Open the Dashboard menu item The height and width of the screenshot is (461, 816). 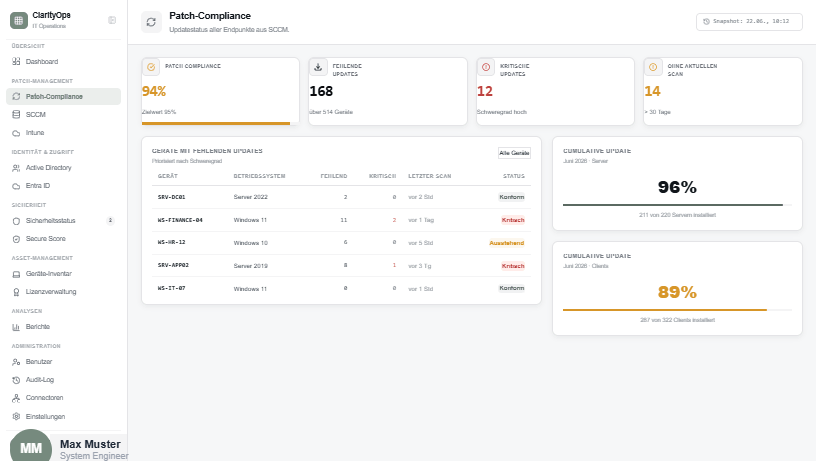point(63,61)
